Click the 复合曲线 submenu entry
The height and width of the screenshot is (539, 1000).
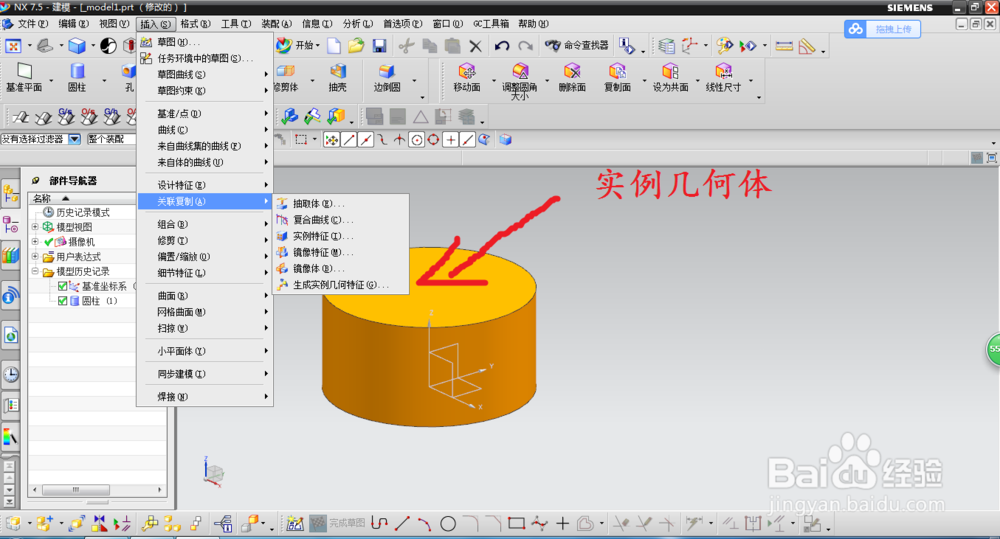(x=341, y=220)
